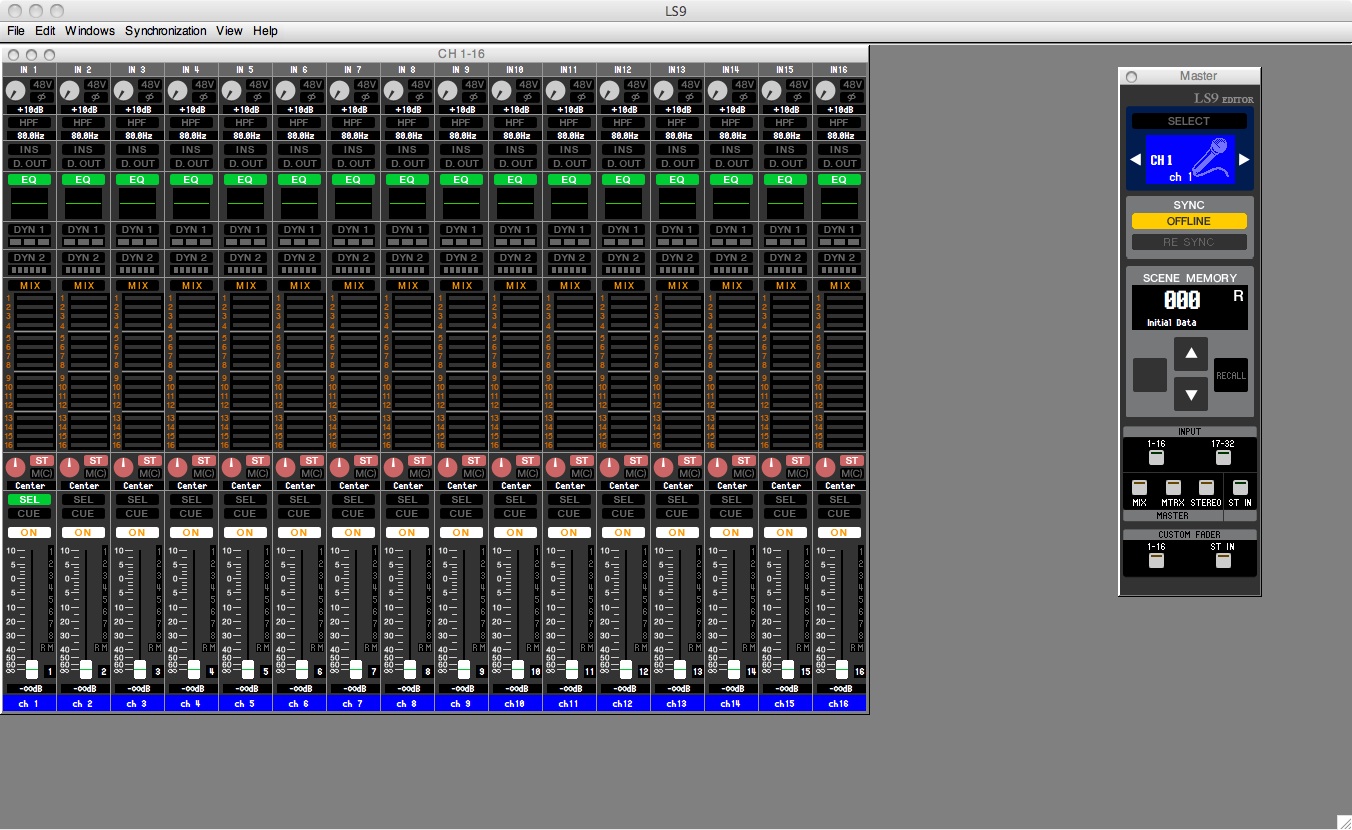Click the pan knob on ch 6
This screenshot has height=830, width=1352.
(x=285, y=467)
